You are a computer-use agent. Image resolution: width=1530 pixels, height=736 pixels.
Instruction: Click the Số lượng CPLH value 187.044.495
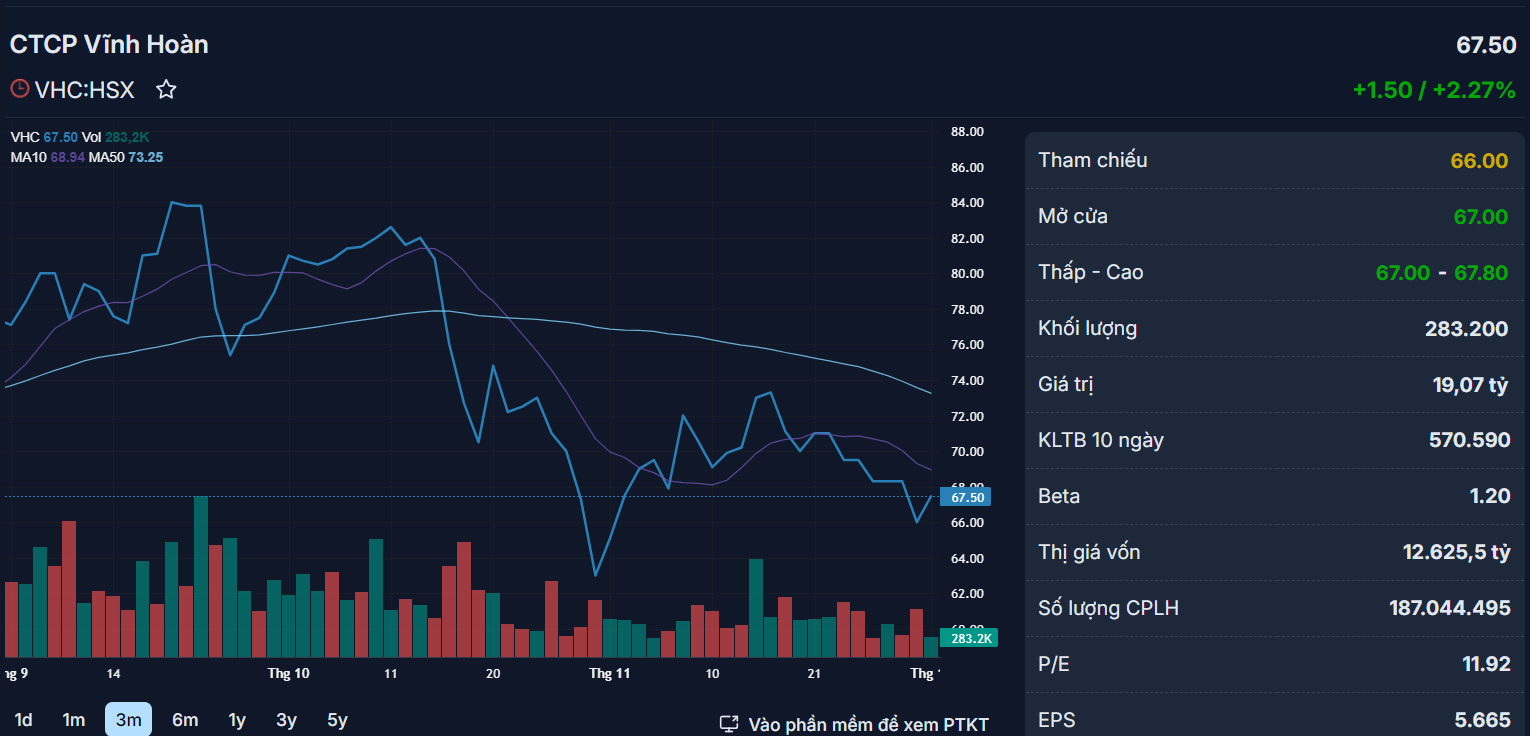(x=1450, y=609)
